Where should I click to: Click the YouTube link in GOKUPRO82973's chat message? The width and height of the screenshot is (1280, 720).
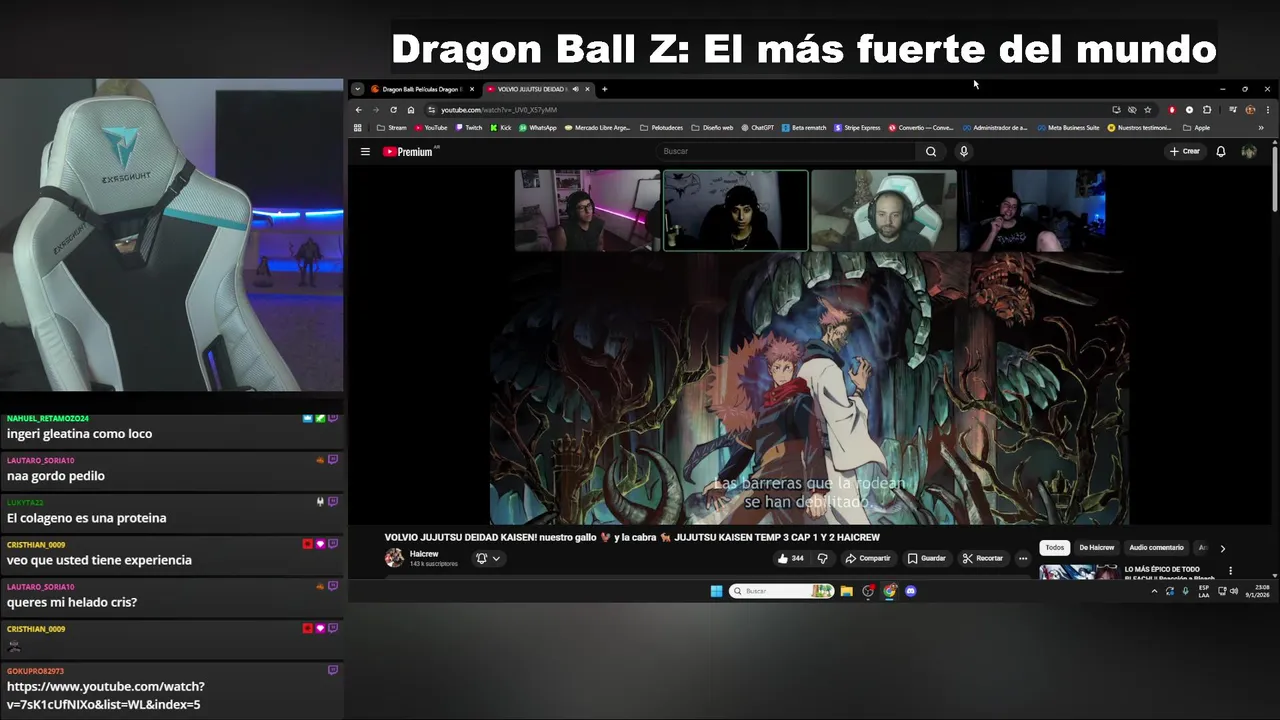click(x=105, y=696)
